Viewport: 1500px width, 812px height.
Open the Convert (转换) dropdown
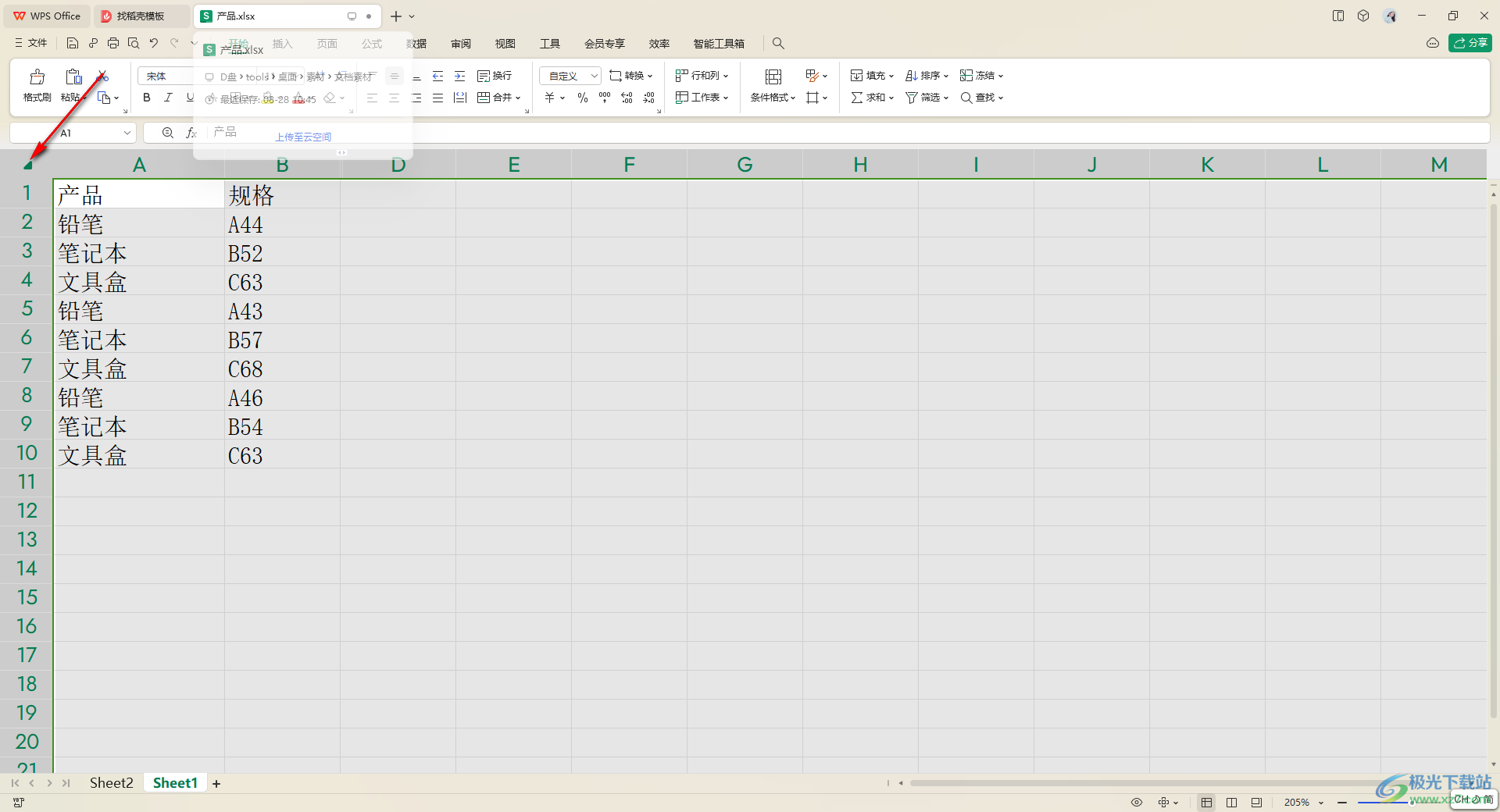coord(631,76)
